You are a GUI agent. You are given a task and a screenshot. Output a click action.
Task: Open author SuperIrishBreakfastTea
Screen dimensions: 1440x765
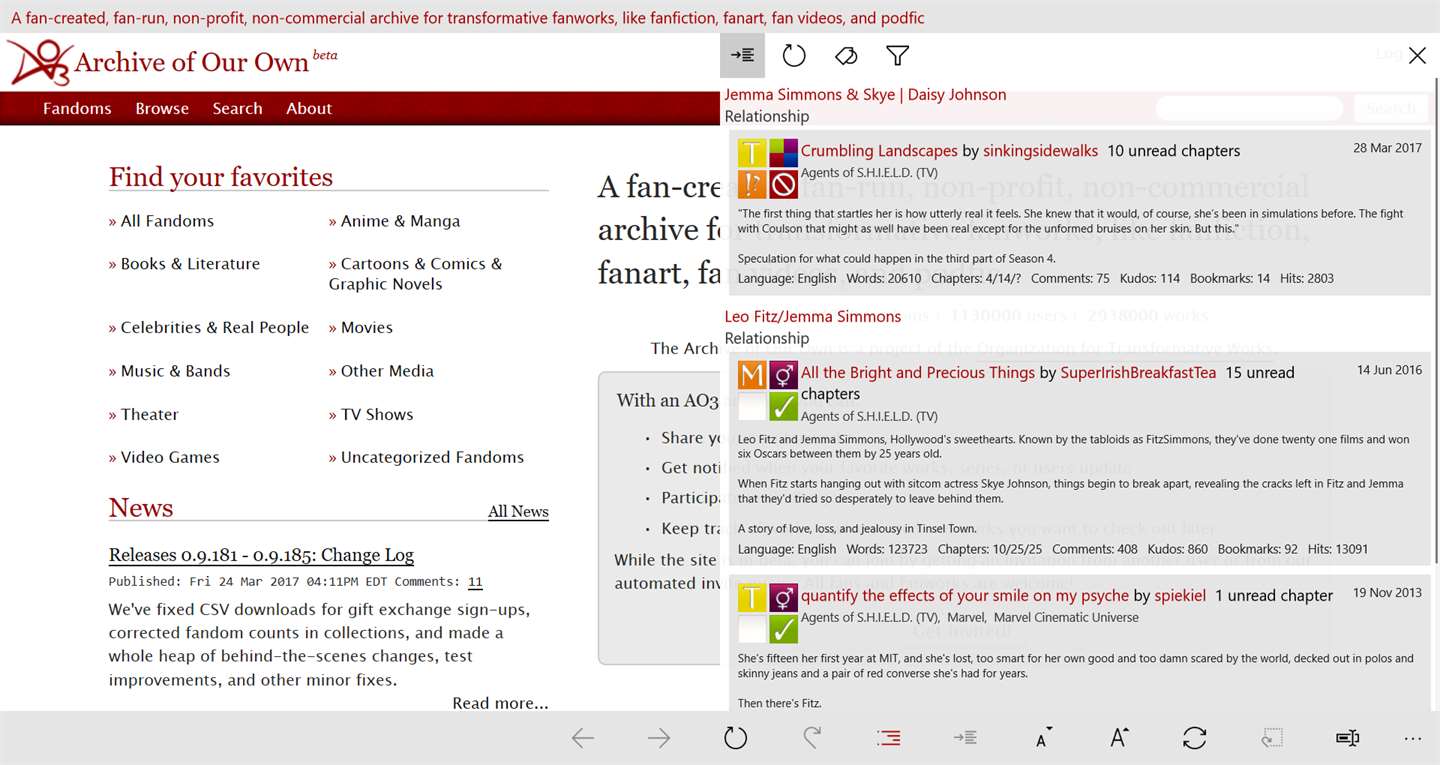click(x=1138, y=373)
